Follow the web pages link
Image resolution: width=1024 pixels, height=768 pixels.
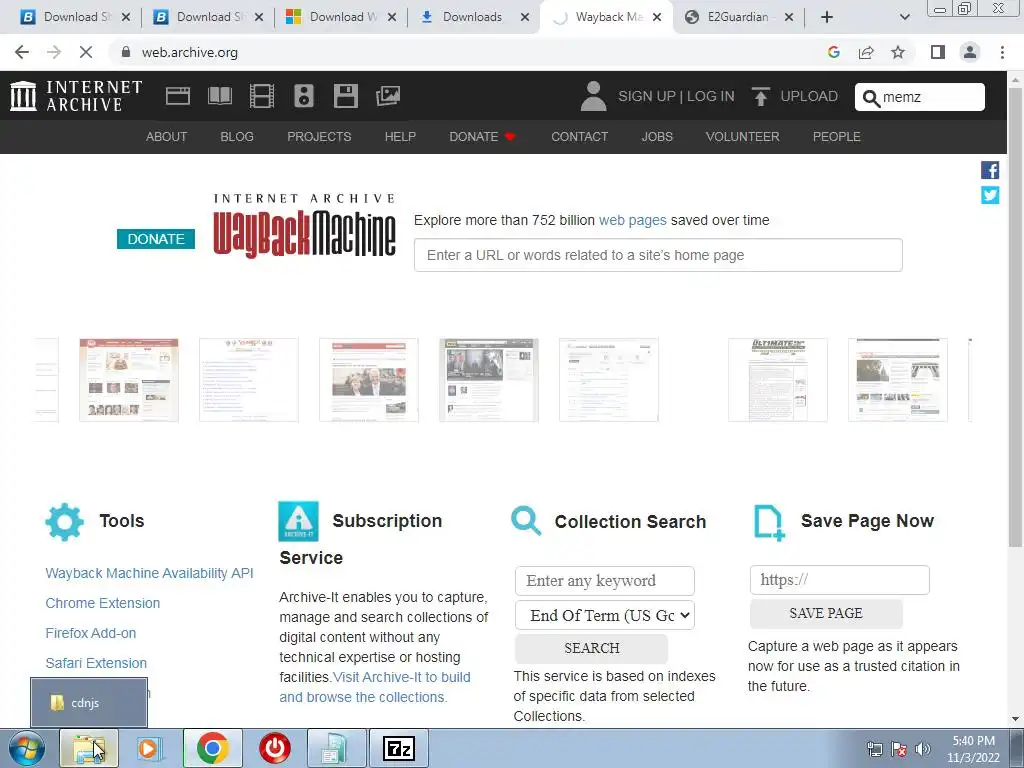coord(633,220)
